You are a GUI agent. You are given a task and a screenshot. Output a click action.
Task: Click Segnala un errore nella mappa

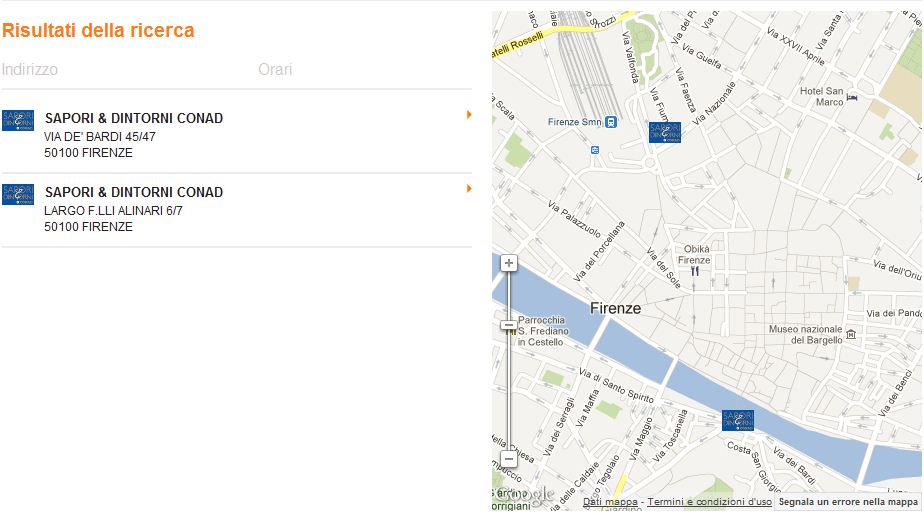pyautogui.click(x=848, y=501)
